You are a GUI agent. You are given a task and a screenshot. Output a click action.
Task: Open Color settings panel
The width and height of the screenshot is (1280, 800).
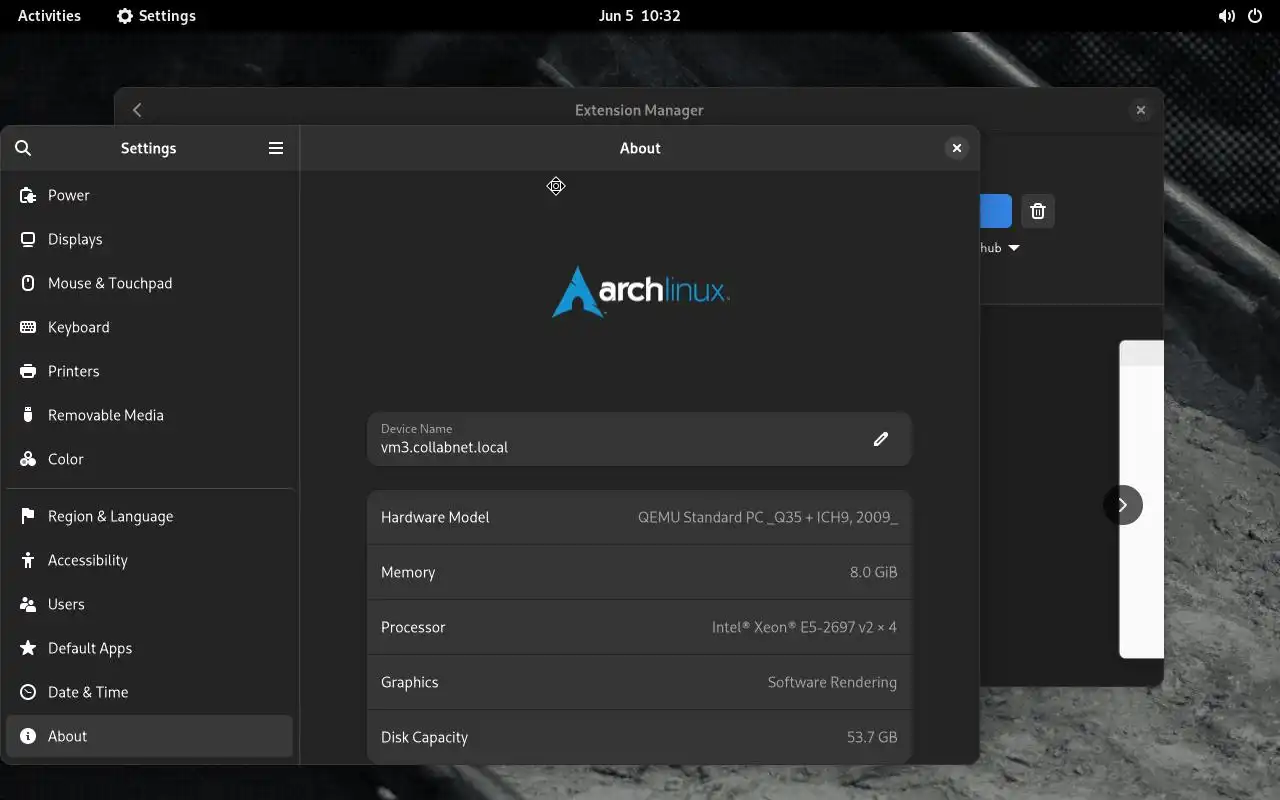(149, 459)
